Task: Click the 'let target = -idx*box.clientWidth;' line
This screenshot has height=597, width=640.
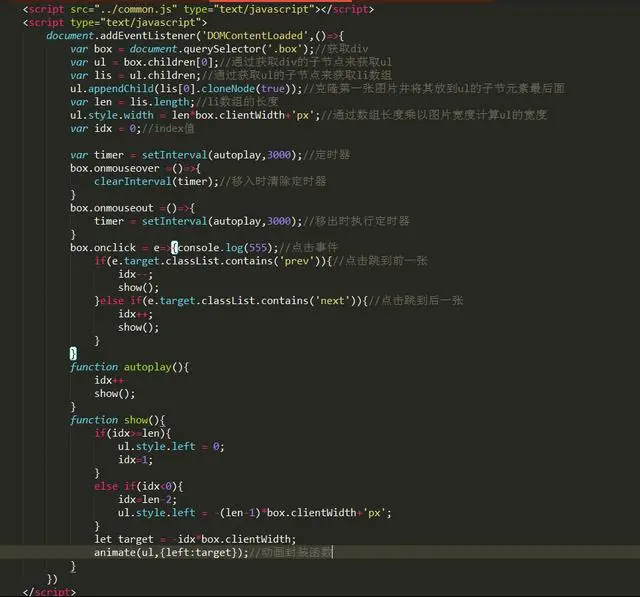Action: 195,539
